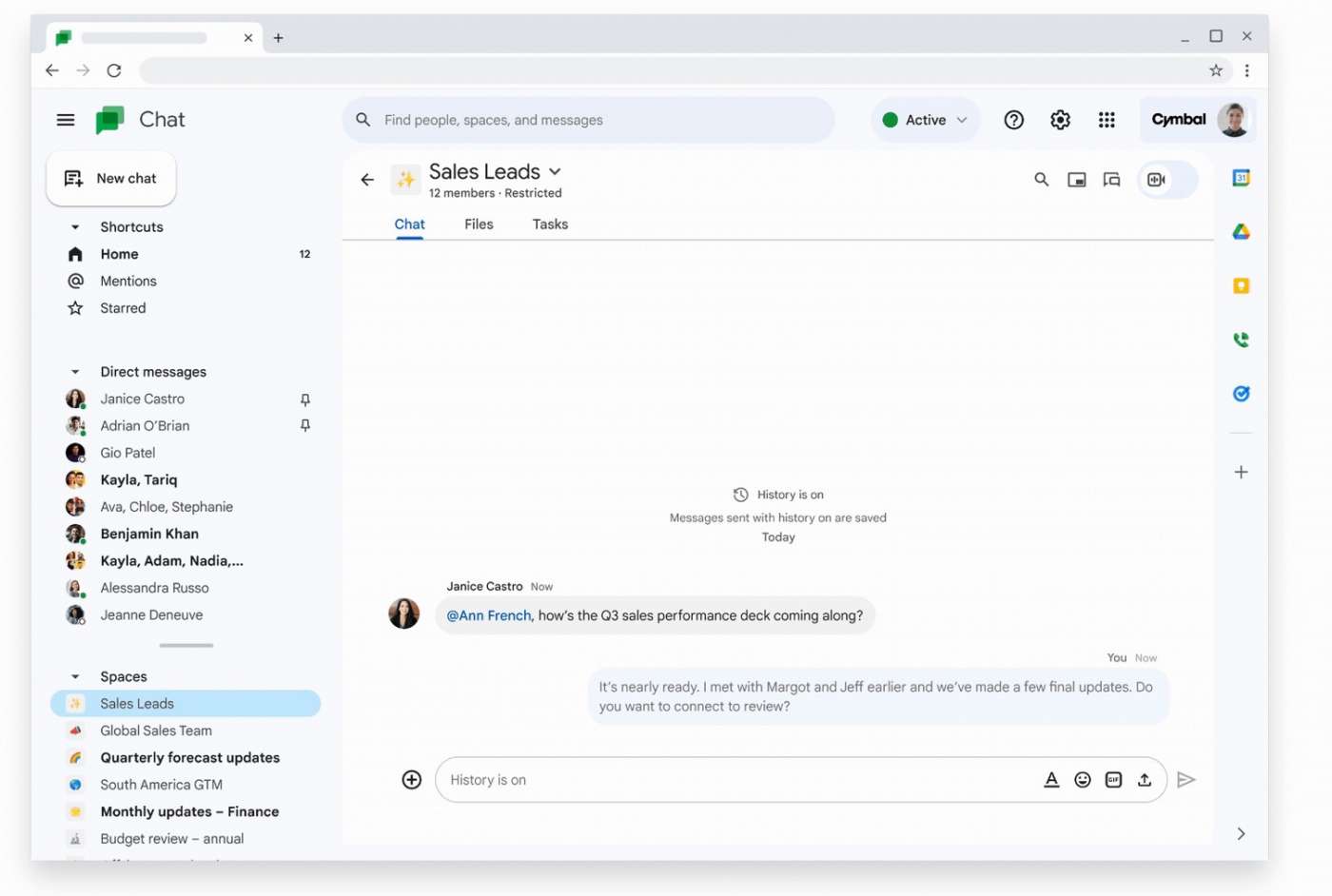The height and width of the screenshot is (896, 1332).
Task: Open the Active status dropdown
Action: click(926, 120)
